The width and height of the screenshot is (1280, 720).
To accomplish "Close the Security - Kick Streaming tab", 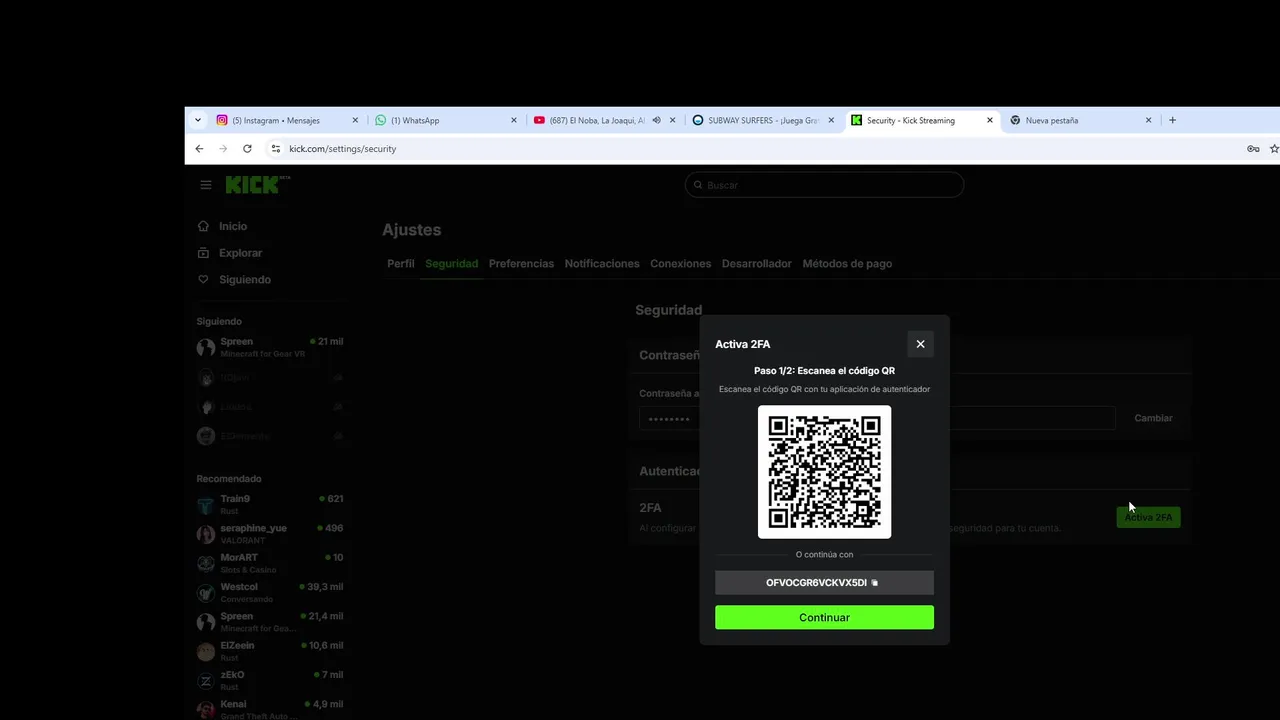I will coord(990,120).
